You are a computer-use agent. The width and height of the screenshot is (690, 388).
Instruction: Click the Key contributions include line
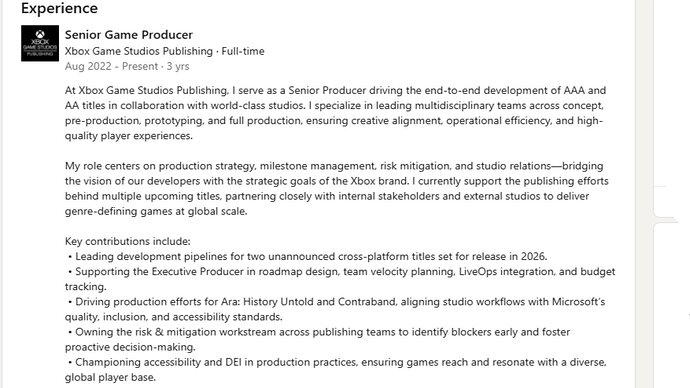[x=128, y=242]
